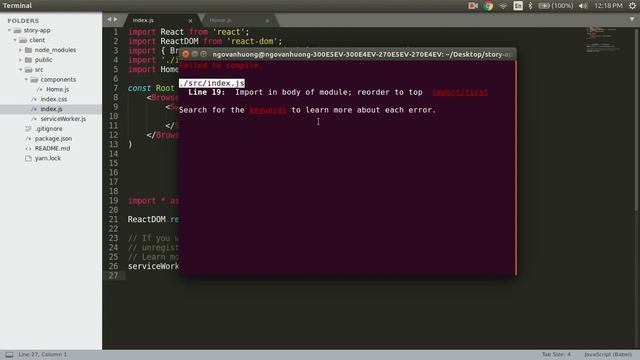Maximize the terminal window
This screenshot has width=640, height=360.
[x=204, y=54]
